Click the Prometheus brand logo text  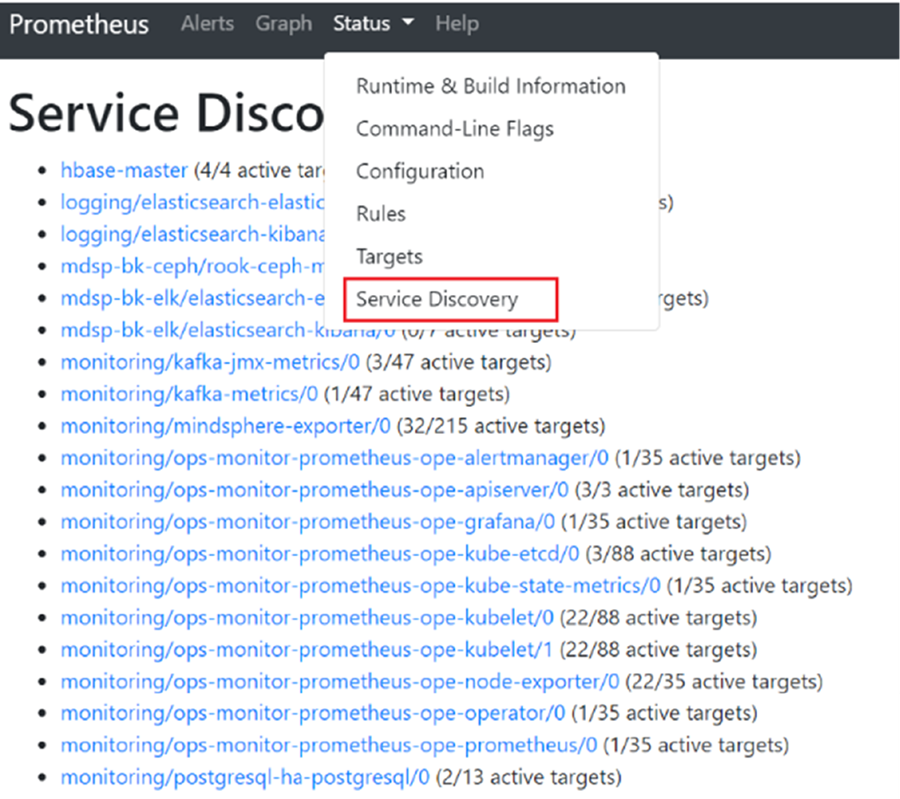pos(79,25)
